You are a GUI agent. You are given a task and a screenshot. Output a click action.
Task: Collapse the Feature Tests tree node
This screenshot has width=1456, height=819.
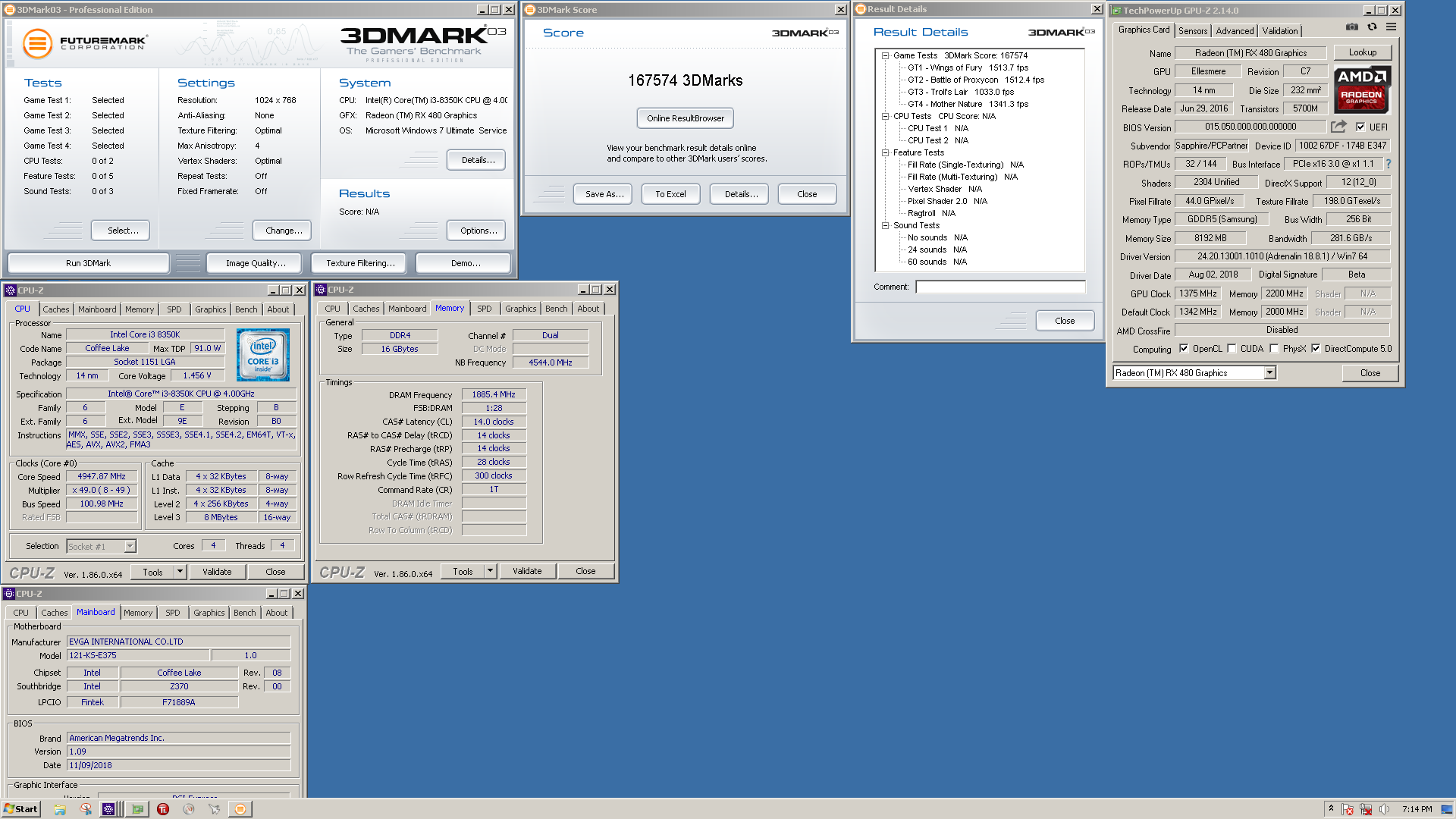[x=885, y=152]
